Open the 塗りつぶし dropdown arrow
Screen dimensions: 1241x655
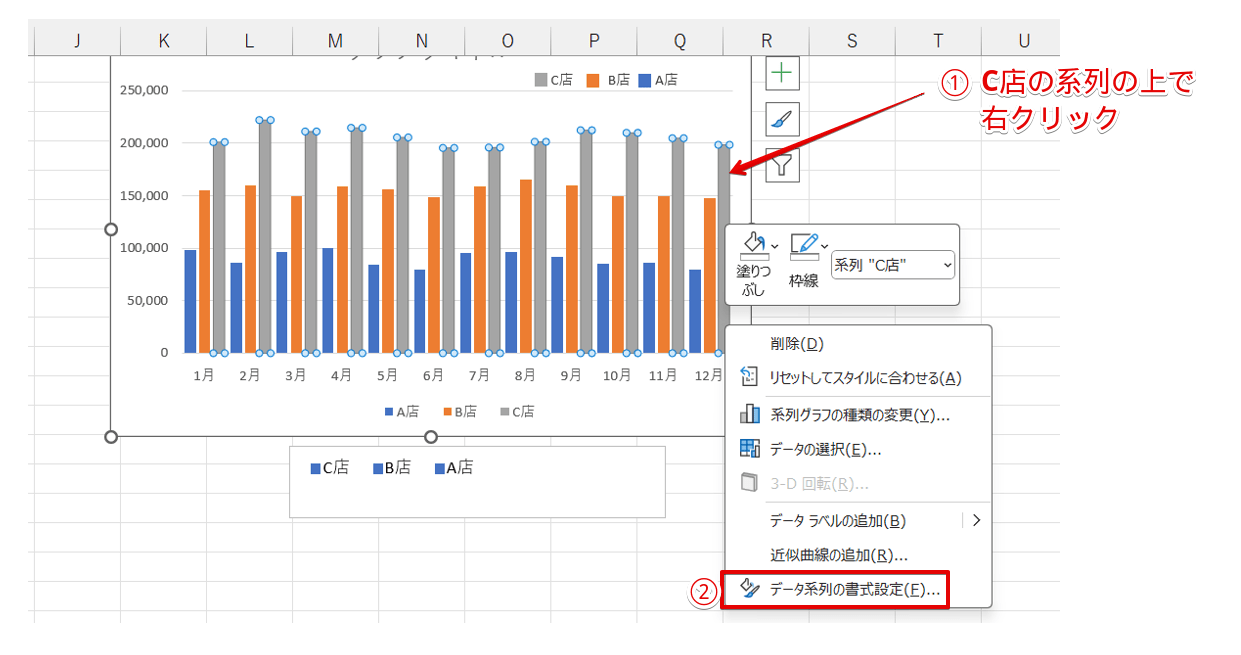(774, 245)
